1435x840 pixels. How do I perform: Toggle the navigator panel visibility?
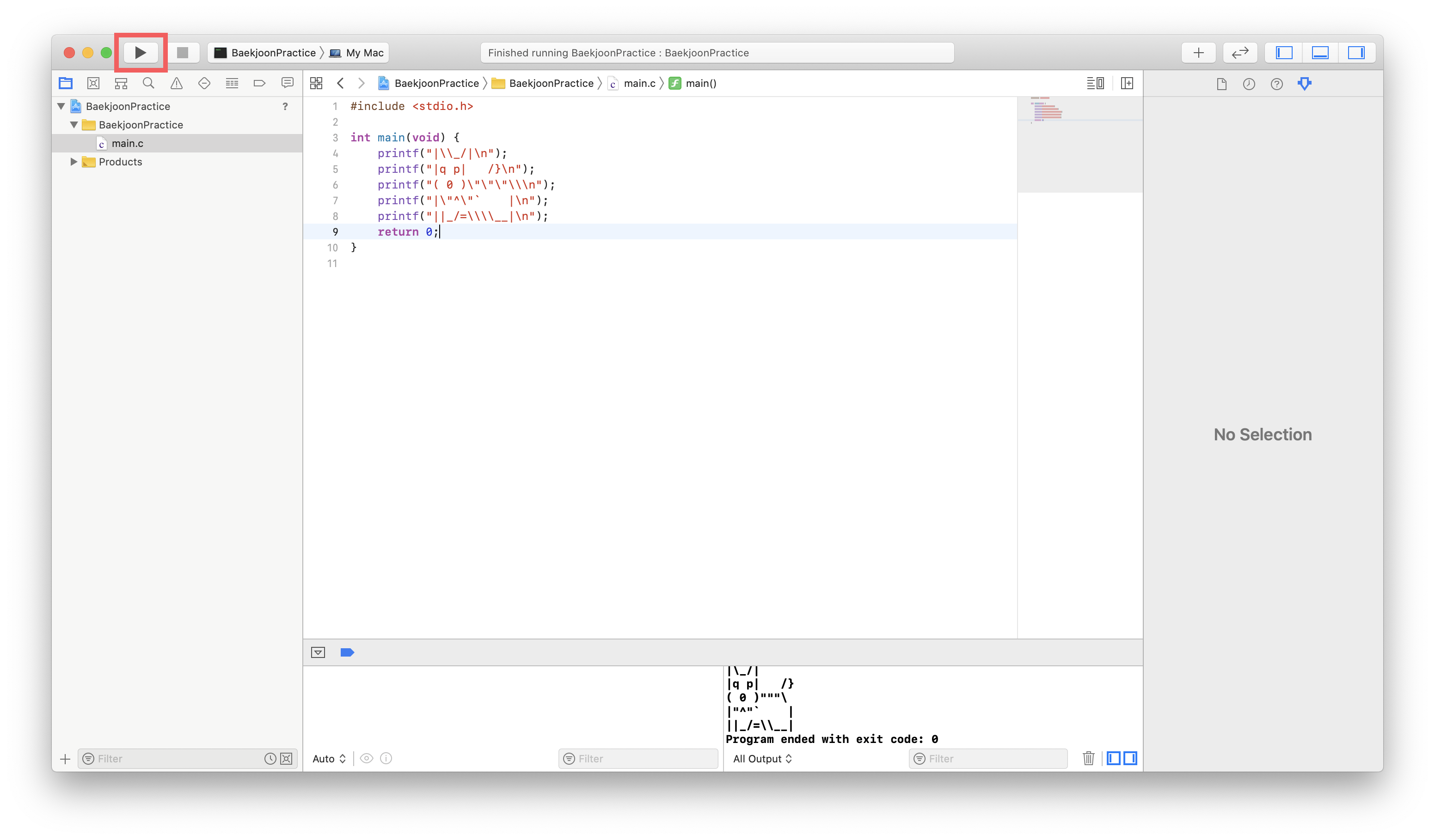(x=1284, y=52)
